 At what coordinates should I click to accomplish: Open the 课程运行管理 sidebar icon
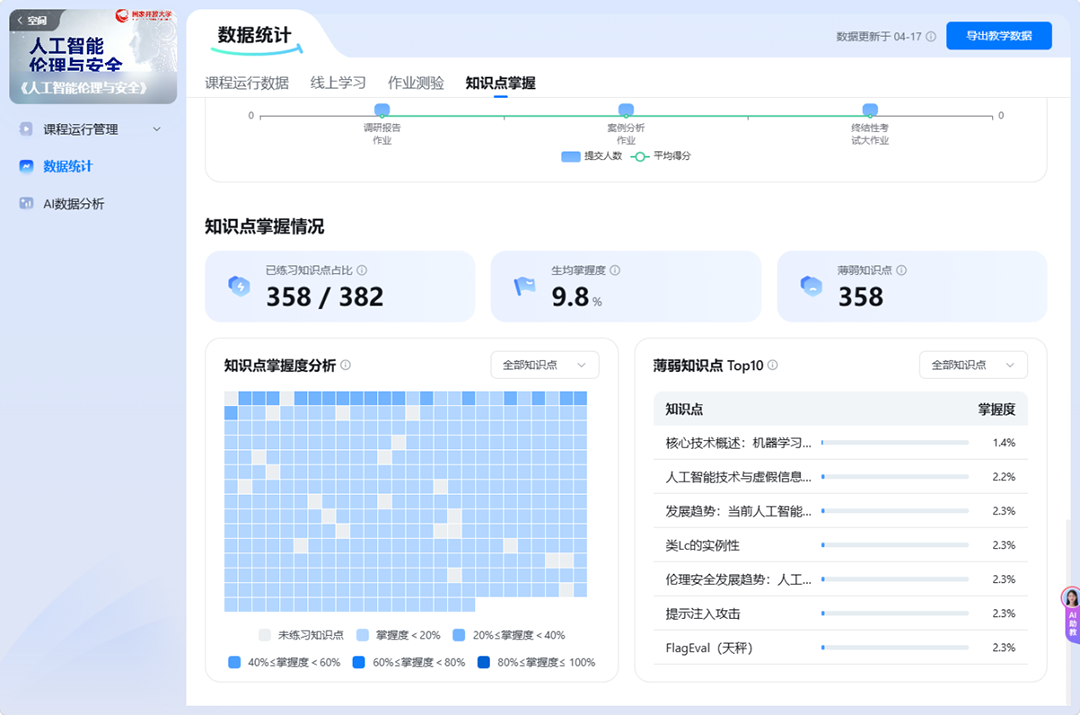tap(26, 129)
